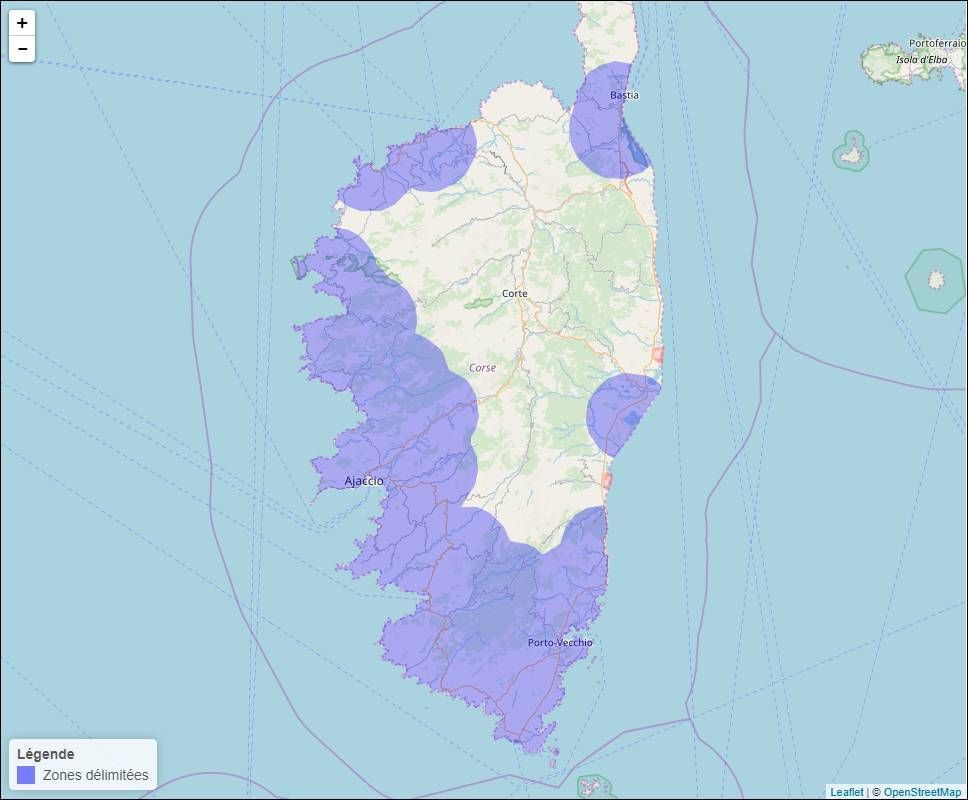Zoom out with the minus button
The width and height of the screenshot is (968, 800).
coord(22,49)
